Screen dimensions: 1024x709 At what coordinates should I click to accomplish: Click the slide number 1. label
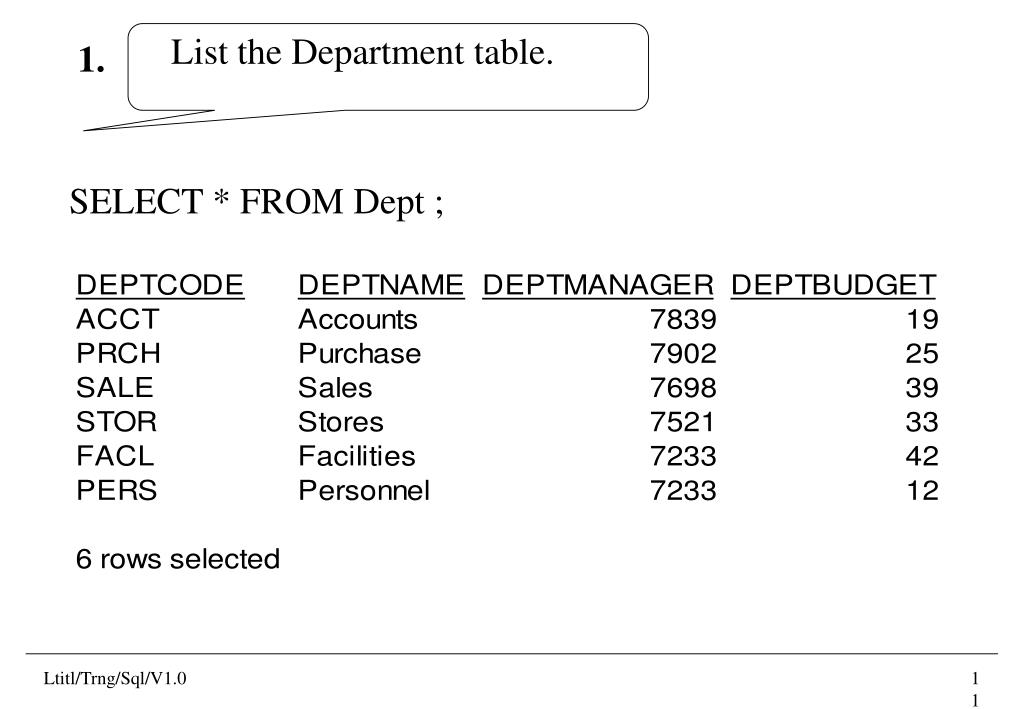[x=91, y=60]
